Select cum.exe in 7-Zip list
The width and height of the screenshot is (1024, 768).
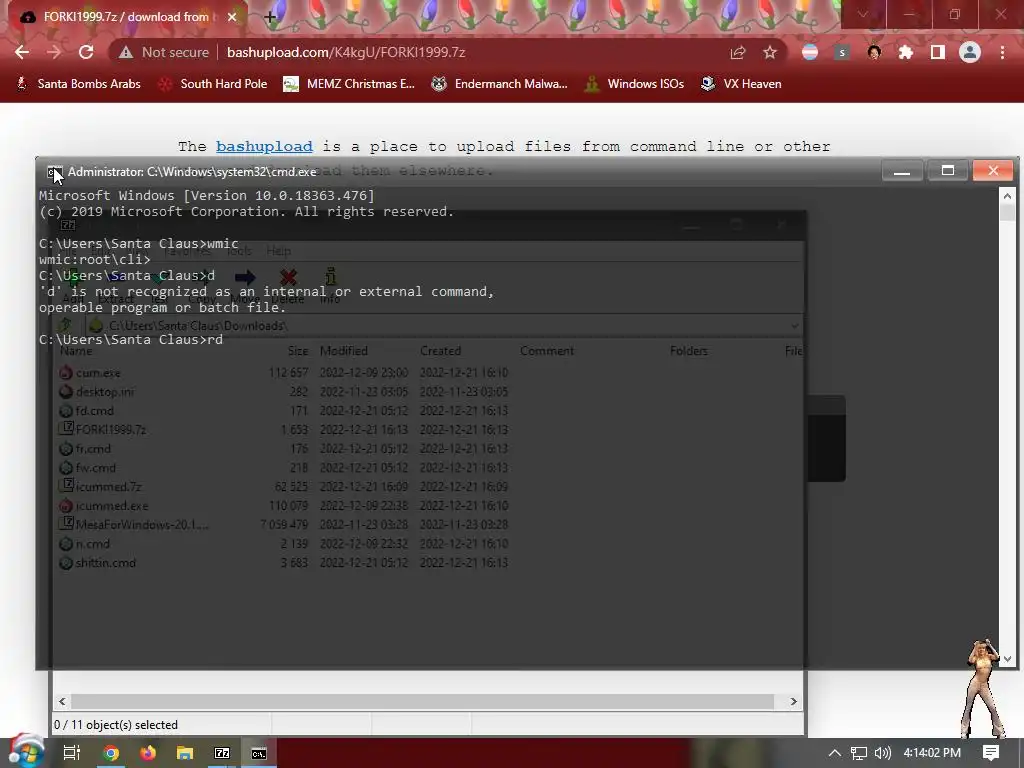point(98,373)
